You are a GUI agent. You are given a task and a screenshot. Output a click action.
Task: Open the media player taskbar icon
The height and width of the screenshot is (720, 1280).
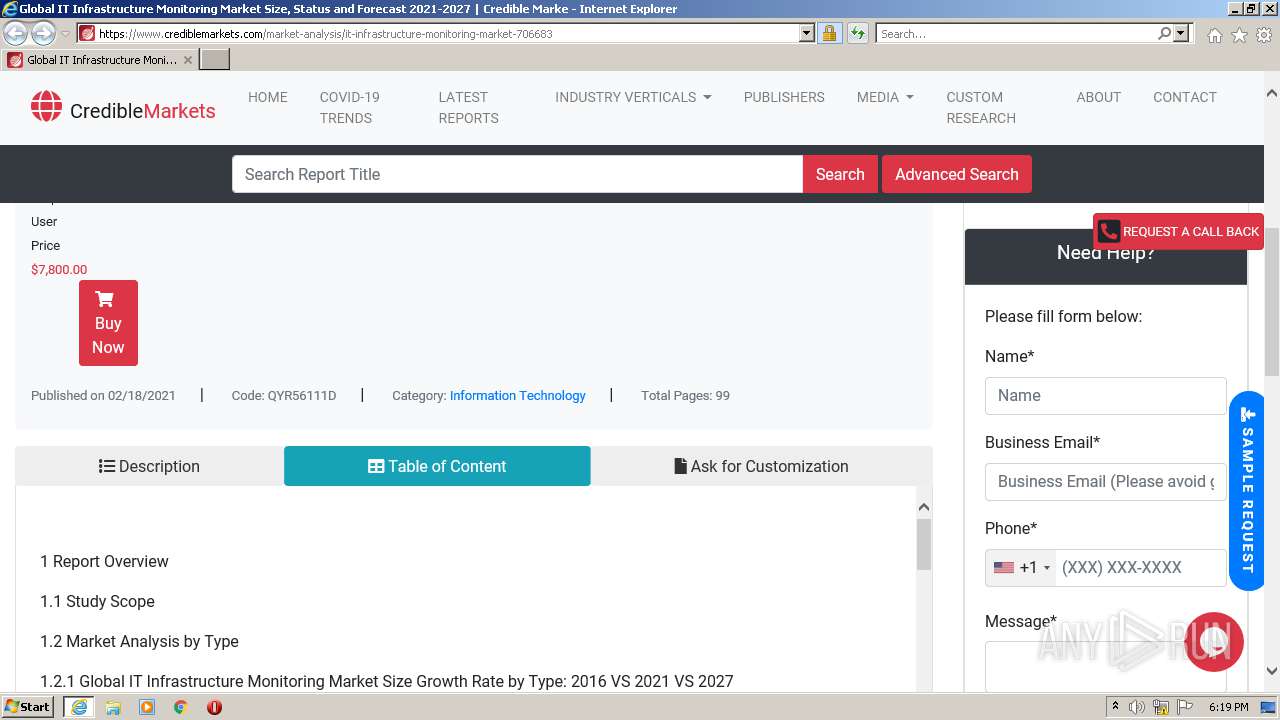click(x=147, y=707)
